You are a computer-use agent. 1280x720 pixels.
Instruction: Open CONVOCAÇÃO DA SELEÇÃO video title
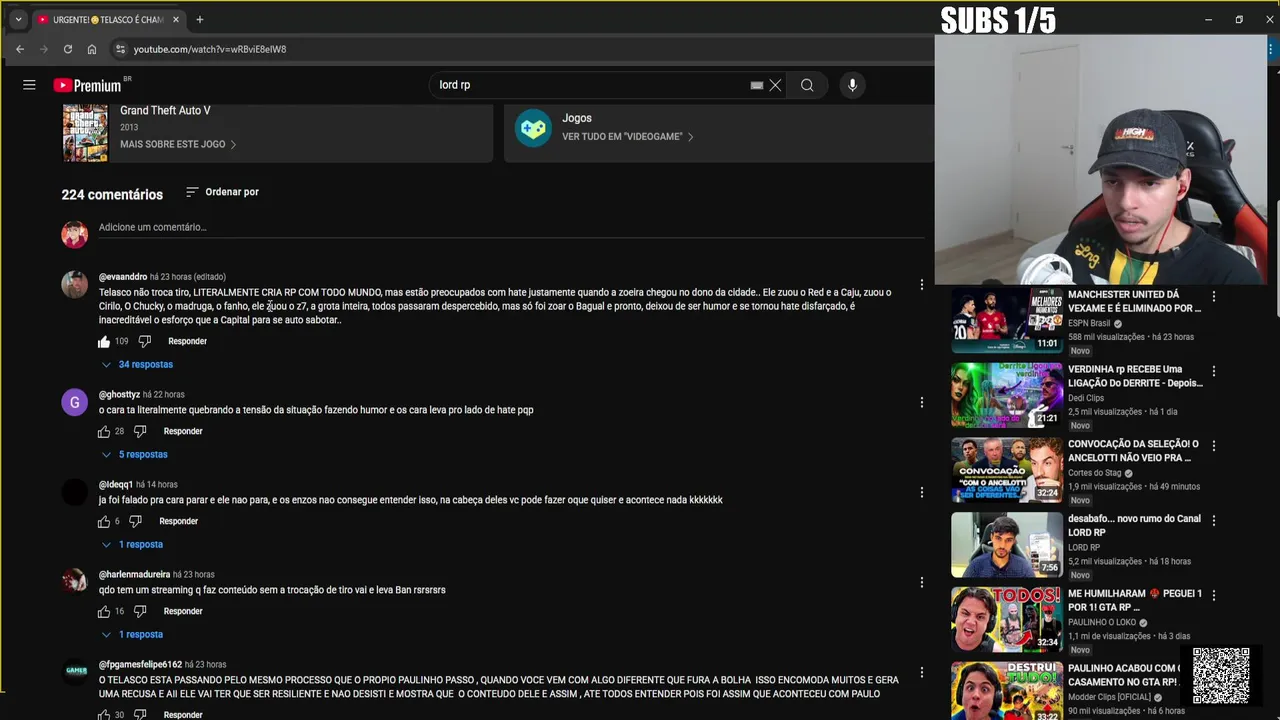click(x=1133, y=450)
